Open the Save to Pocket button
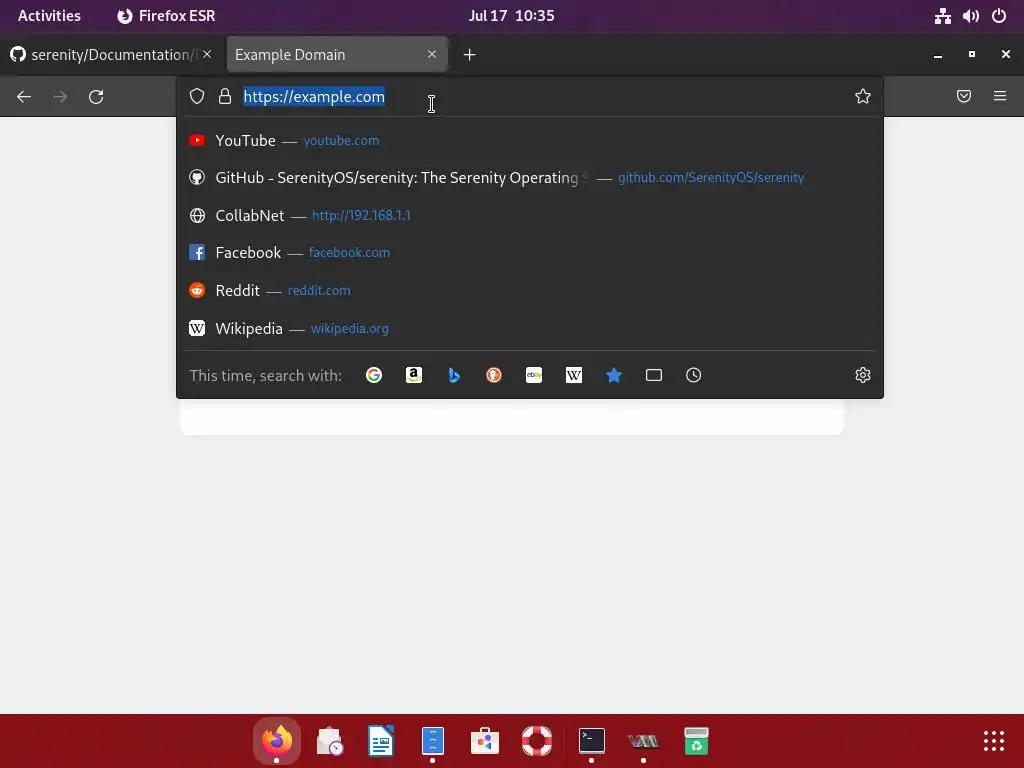Screen dimensions: 1024x768 [x=964, y=97]
